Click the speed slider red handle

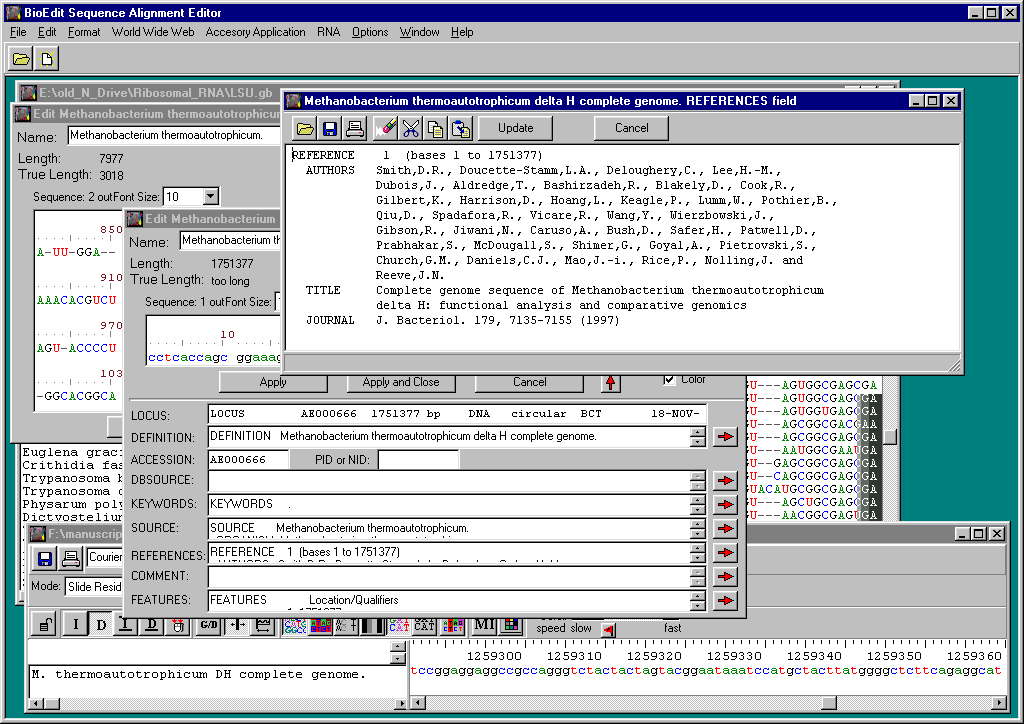[608, 629]
